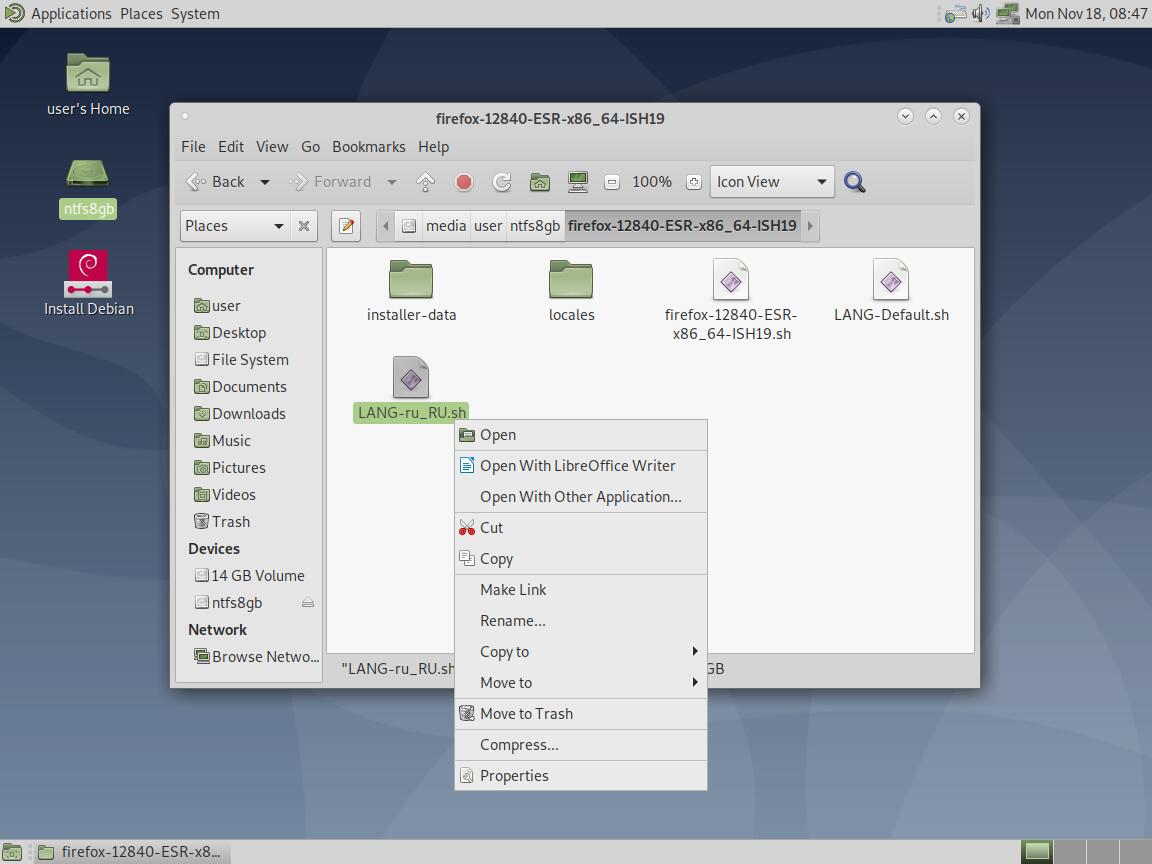
Task: Open the System panel menu
Action: point(195,14)
